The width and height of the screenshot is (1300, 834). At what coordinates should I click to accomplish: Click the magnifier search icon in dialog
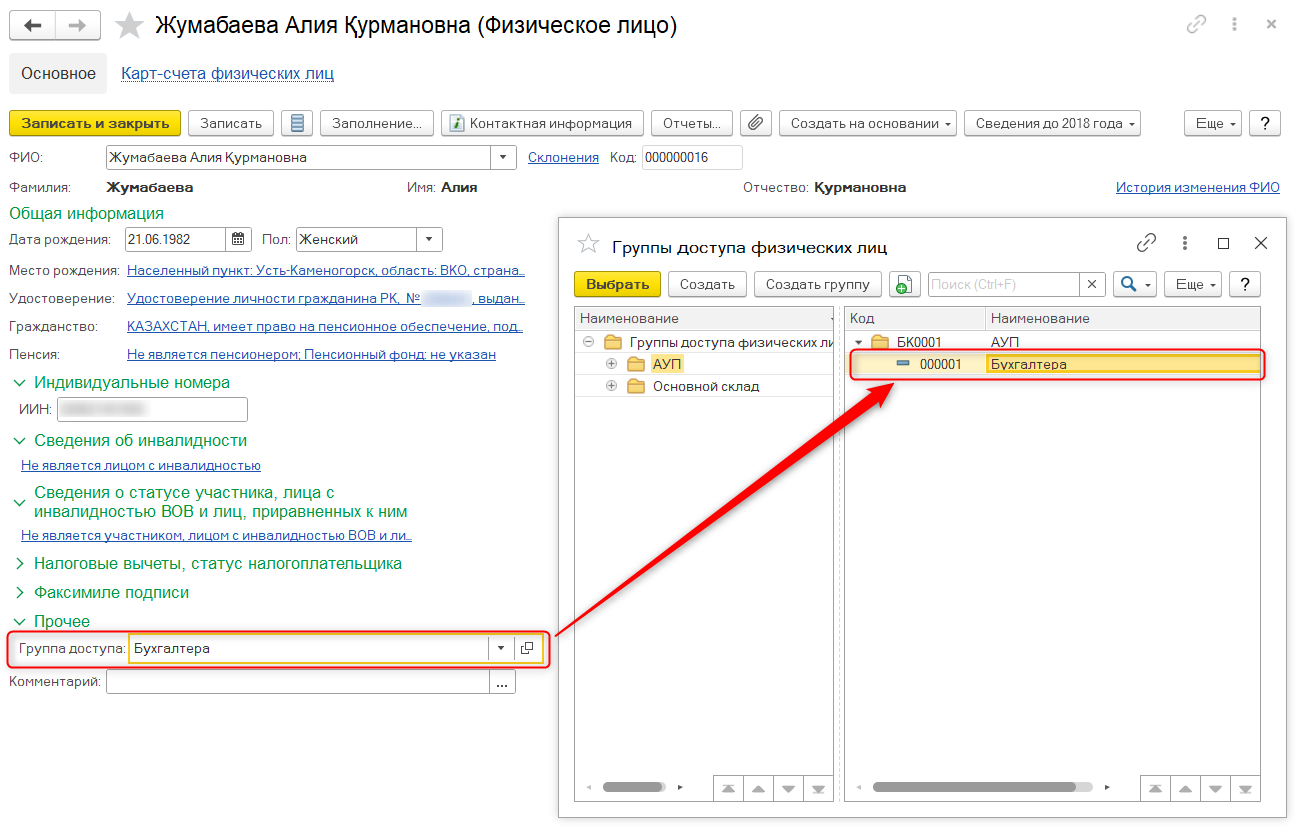[x=1128, y=284]
